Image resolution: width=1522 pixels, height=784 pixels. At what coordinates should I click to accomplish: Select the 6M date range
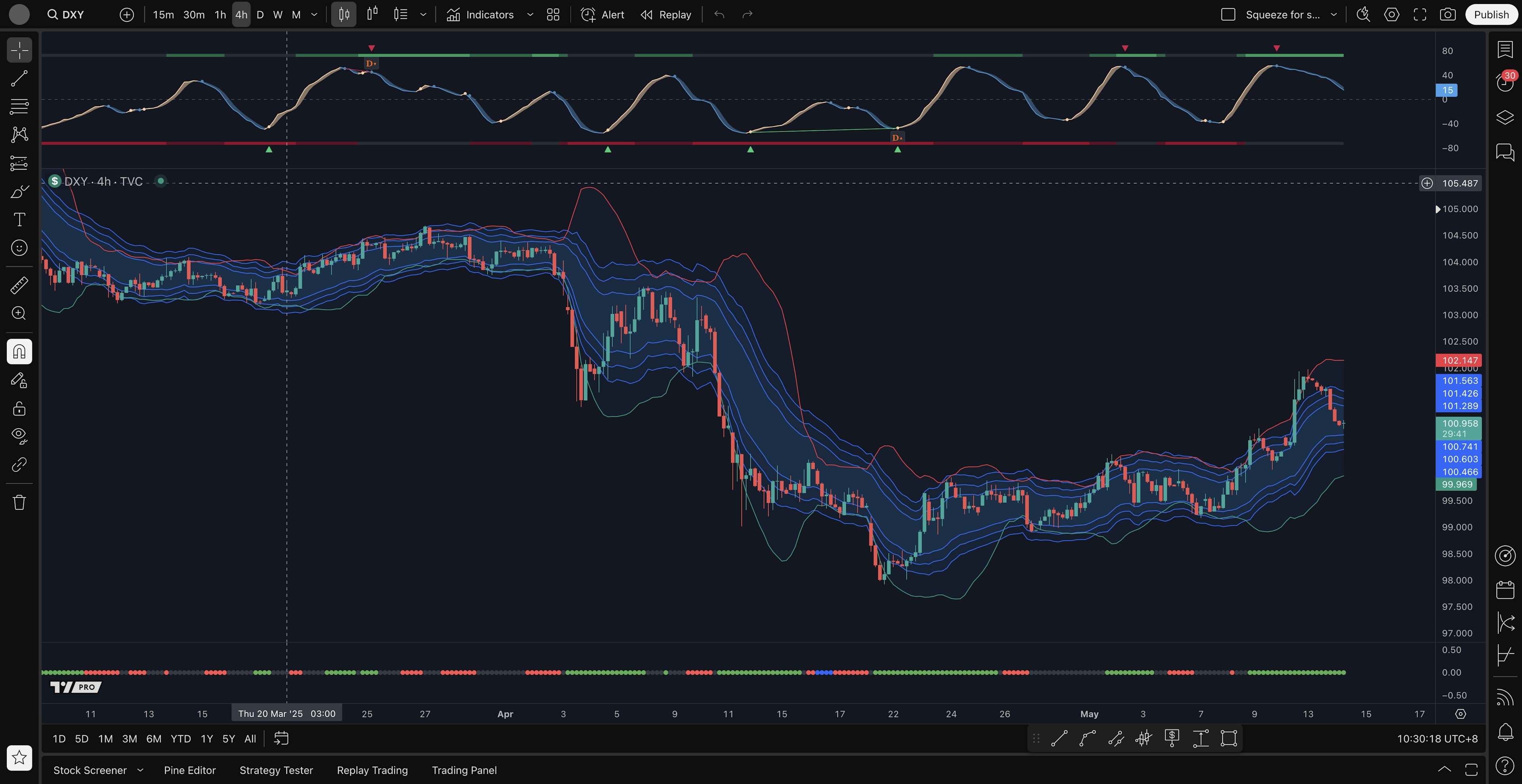click(x=154, y=738)
